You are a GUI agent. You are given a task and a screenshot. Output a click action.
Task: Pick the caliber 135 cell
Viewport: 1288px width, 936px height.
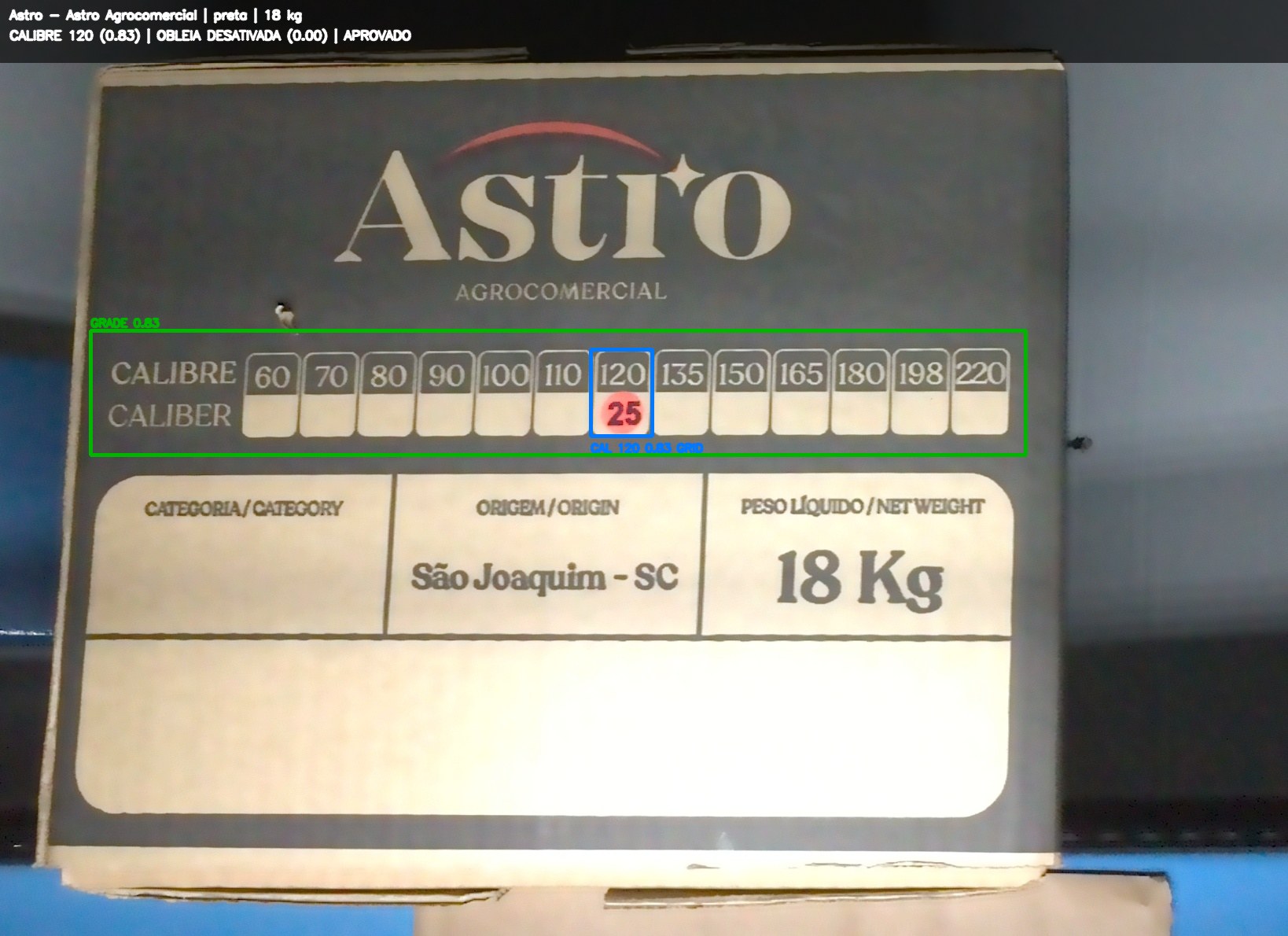tap(682, 392)
